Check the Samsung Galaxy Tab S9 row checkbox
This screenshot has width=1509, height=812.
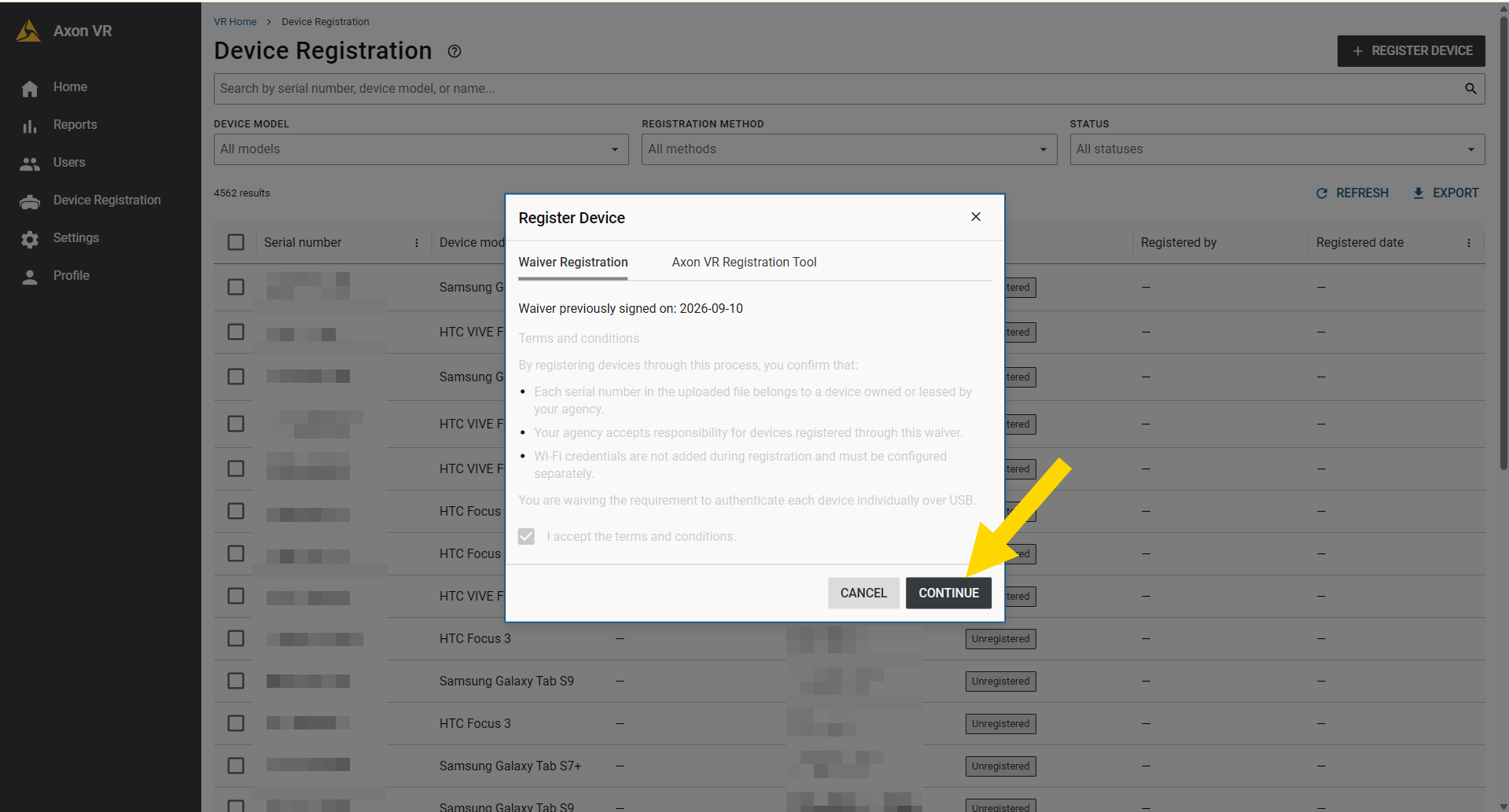(236, 681)
